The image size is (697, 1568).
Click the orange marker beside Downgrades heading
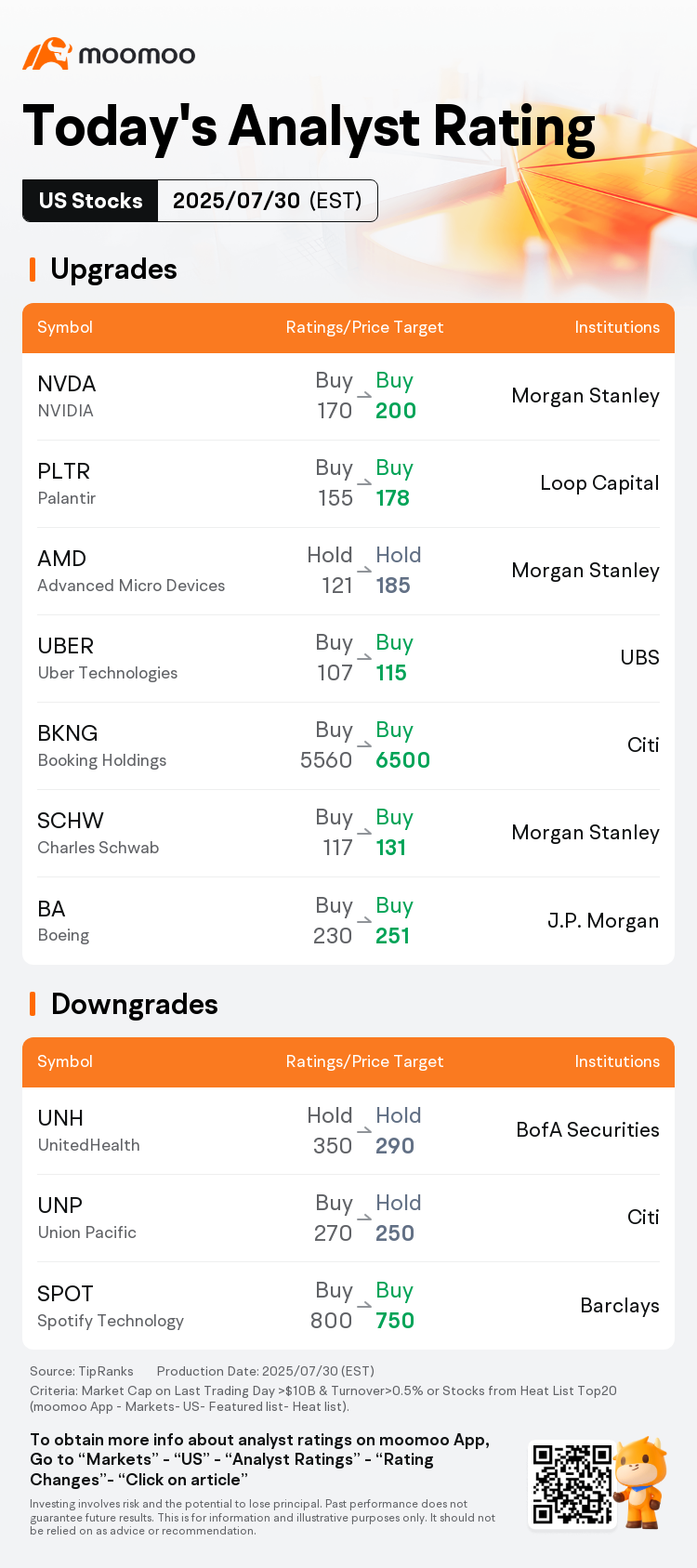[33, 1004]
